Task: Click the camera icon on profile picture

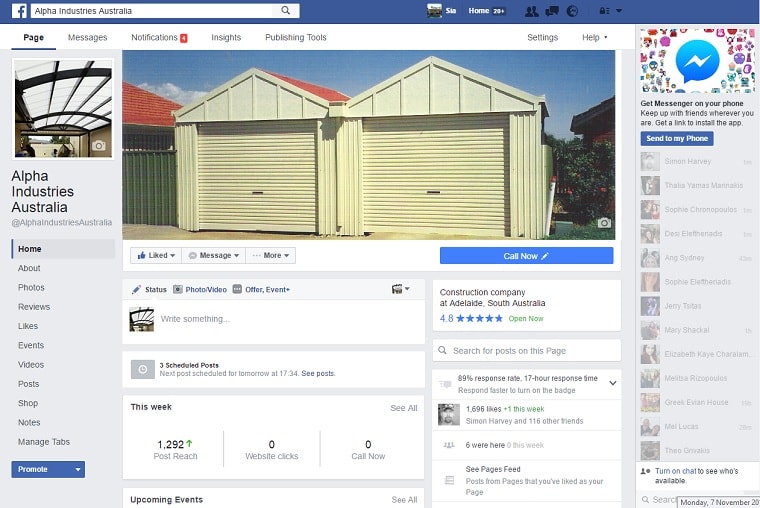Action: (x=98, y=146)
